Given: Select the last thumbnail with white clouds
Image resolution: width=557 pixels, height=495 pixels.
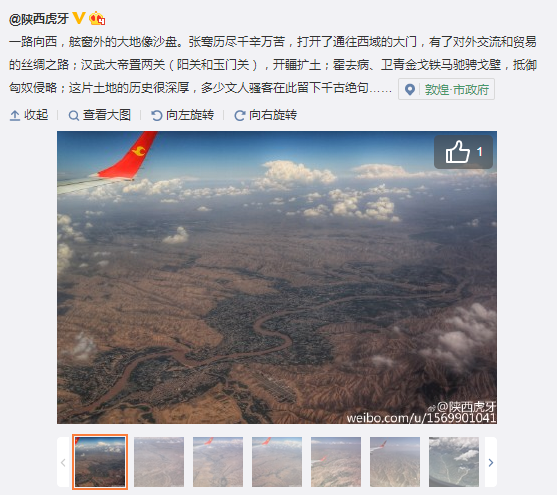Looking at the screenshot, I should [454, 462].
